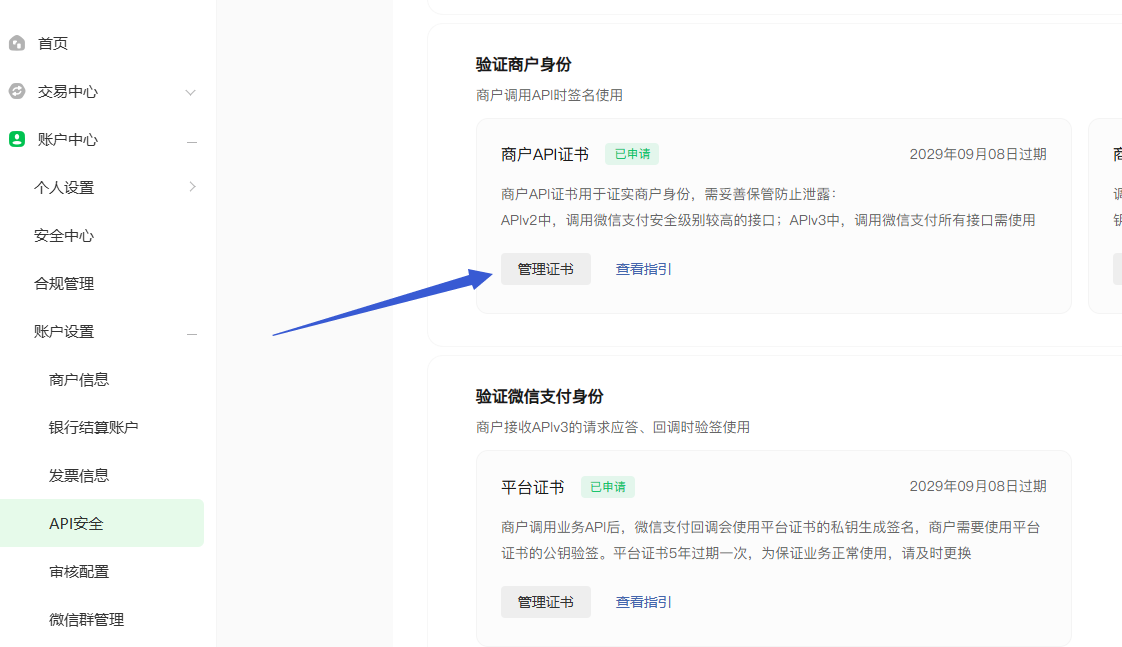Click the 验证商户身份 heading
The height and width of the screenshot is (647, 1122).
pos(524,64)
